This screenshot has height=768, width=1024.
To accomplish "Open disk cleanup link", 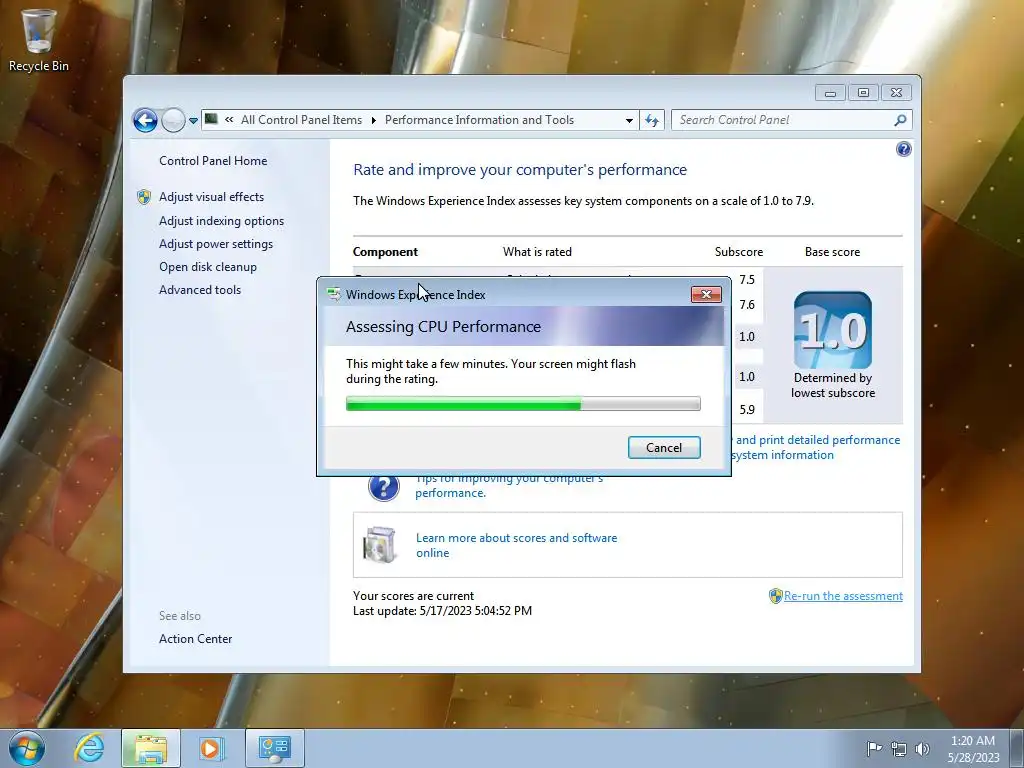I will 208,266.
